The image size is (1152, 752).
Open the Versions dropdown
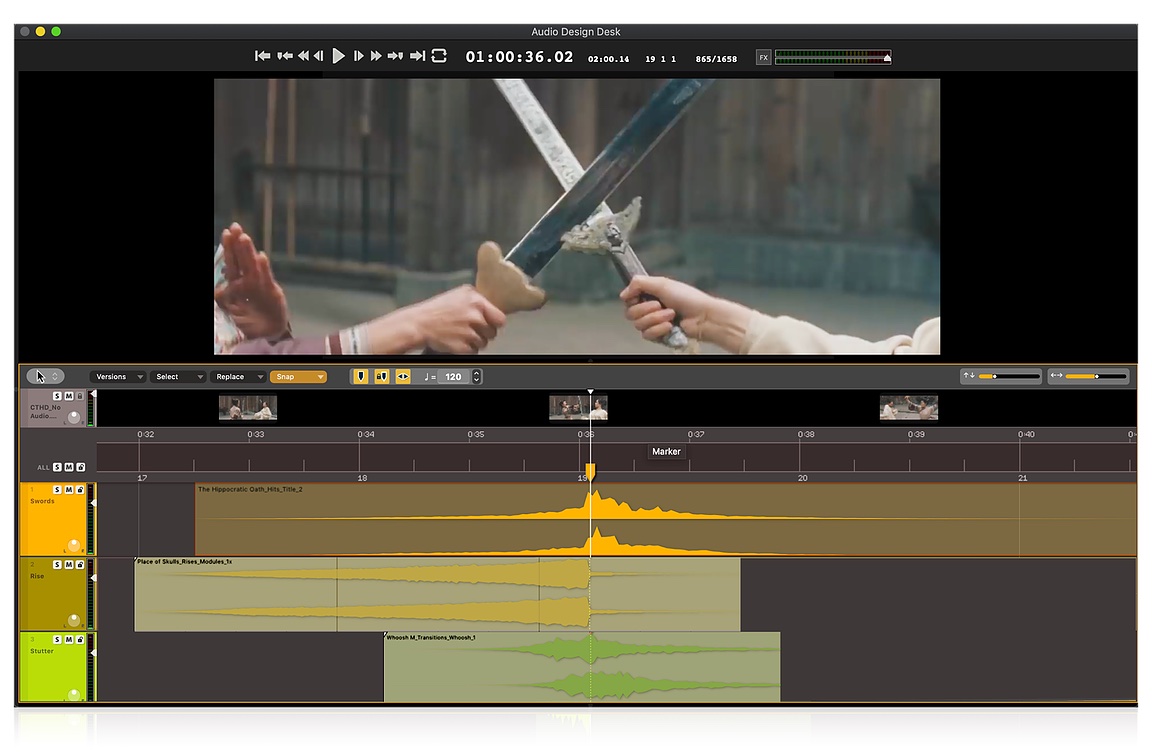point(117,377)
